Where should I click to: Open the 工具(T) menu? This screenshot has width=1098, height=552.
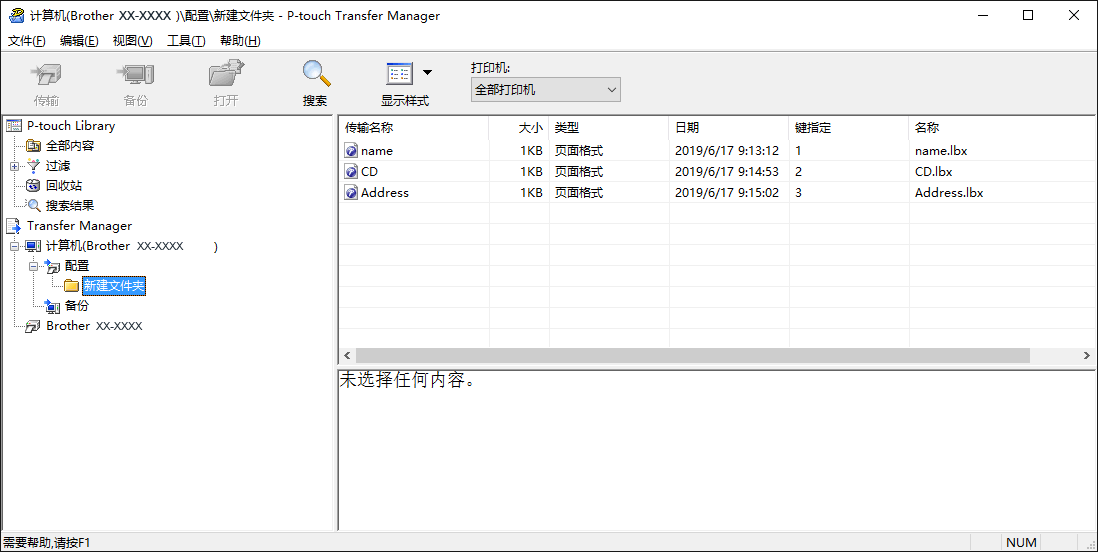(x=186, y=41)
